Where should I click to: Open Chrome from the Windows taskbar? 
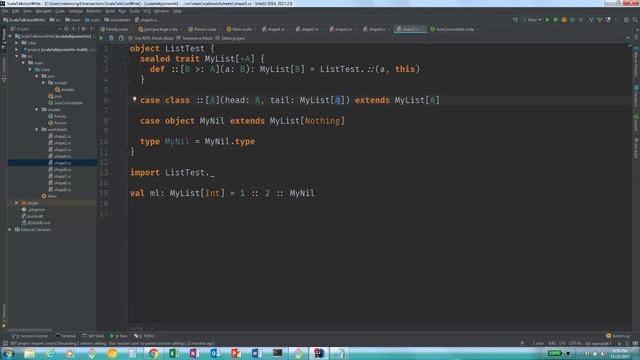pyautogui.click(x=153, y=353)
